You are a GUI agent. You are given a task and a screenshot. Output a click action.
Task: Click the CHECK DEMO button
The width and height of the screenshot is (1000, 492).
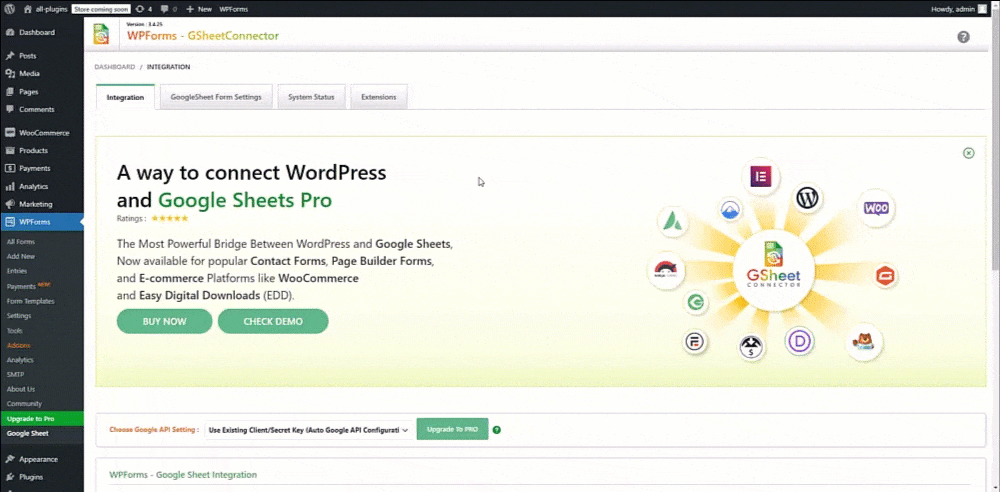click(x=273, y=322)
